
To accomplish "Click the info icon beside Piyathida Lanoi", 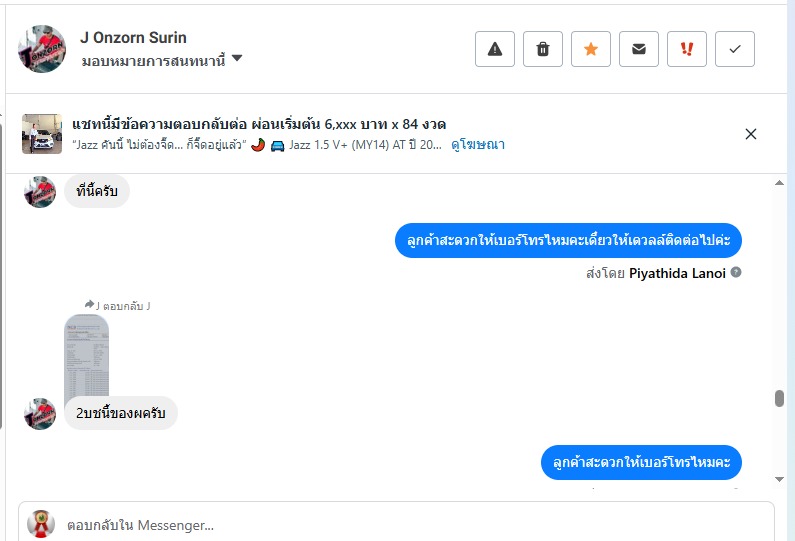I will tap(736, 272).
